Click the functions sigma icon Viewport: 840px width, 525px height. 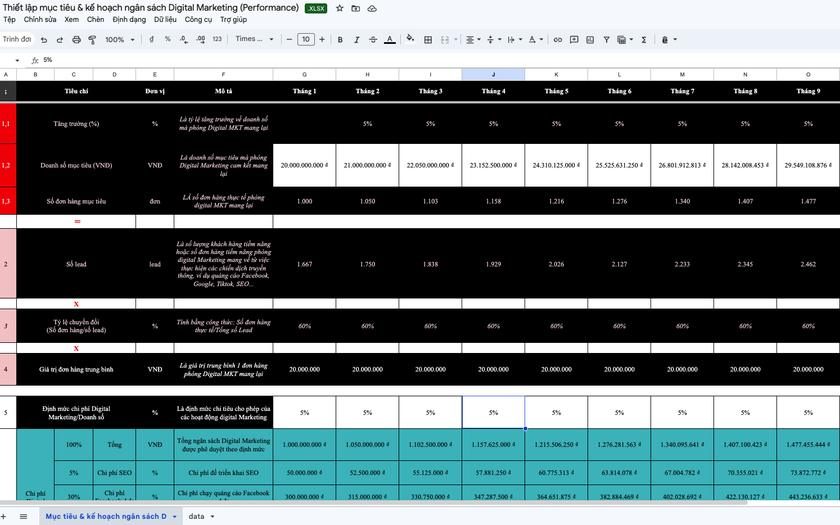(644, 40)
